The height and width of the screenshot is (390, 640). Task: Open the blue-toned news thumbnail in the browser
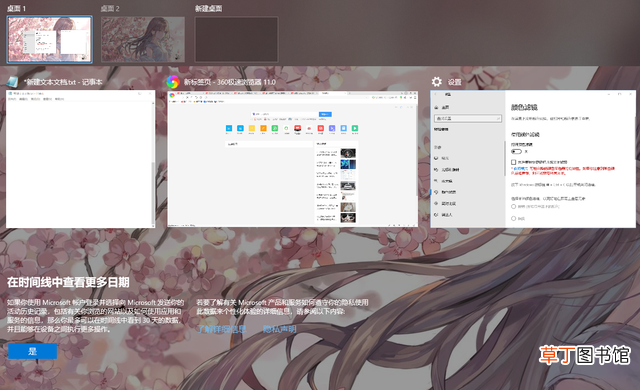[348, 164]
